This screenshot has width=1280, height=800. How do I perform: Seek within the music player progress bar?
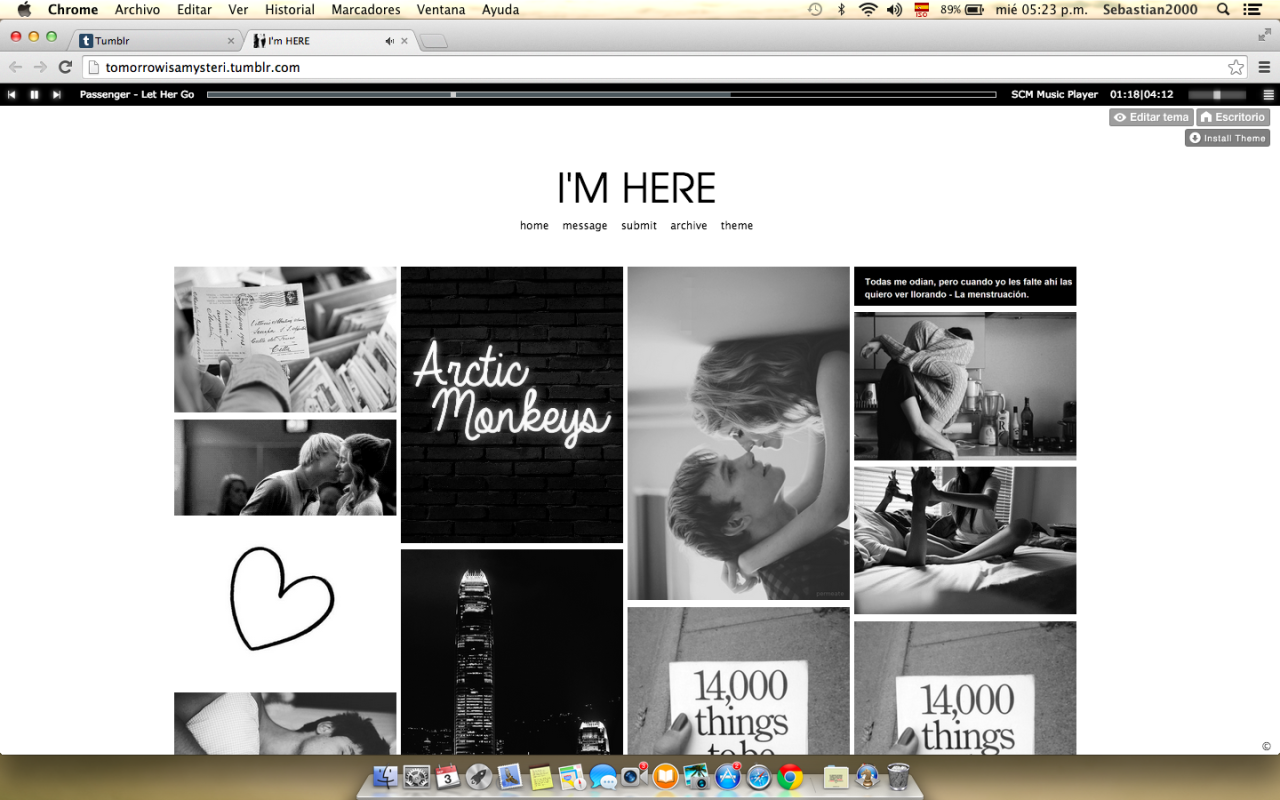click(x=602, y=95)
